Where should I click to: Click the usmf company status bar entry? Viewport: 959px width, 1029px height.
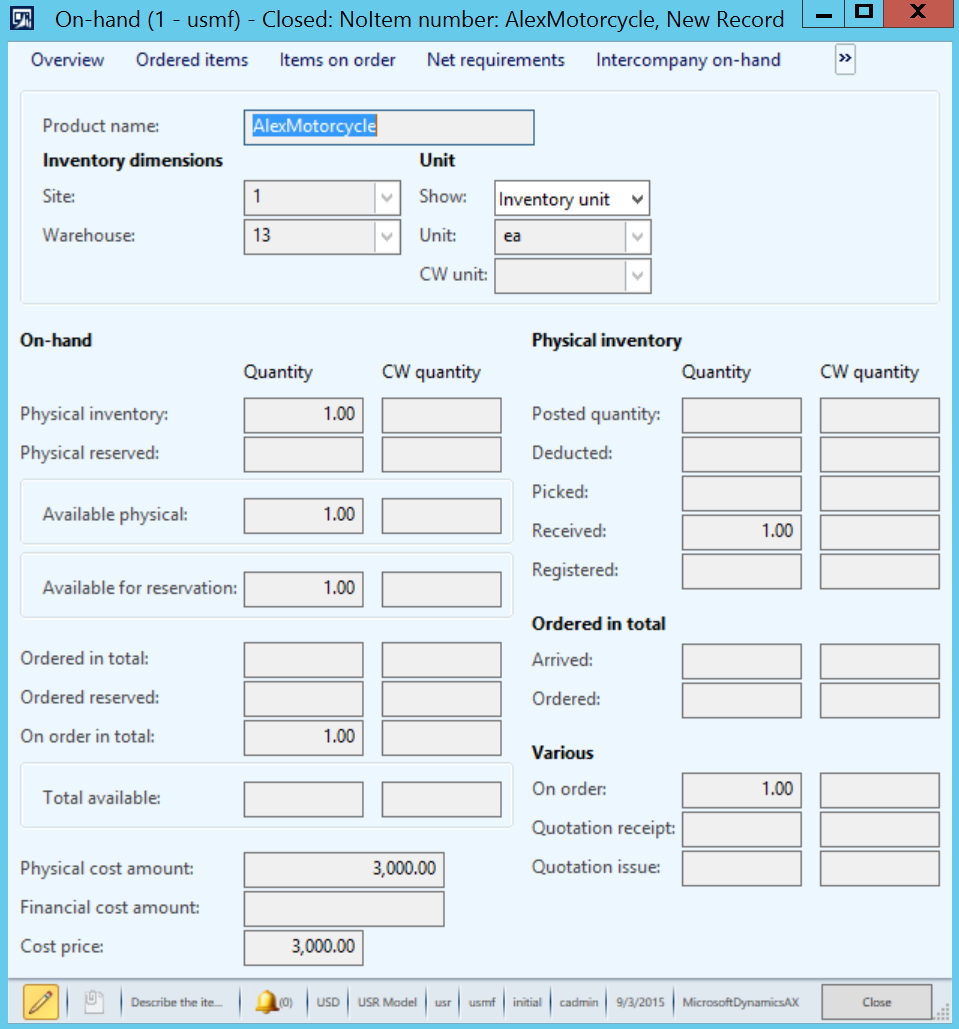tap(482, 1002)
